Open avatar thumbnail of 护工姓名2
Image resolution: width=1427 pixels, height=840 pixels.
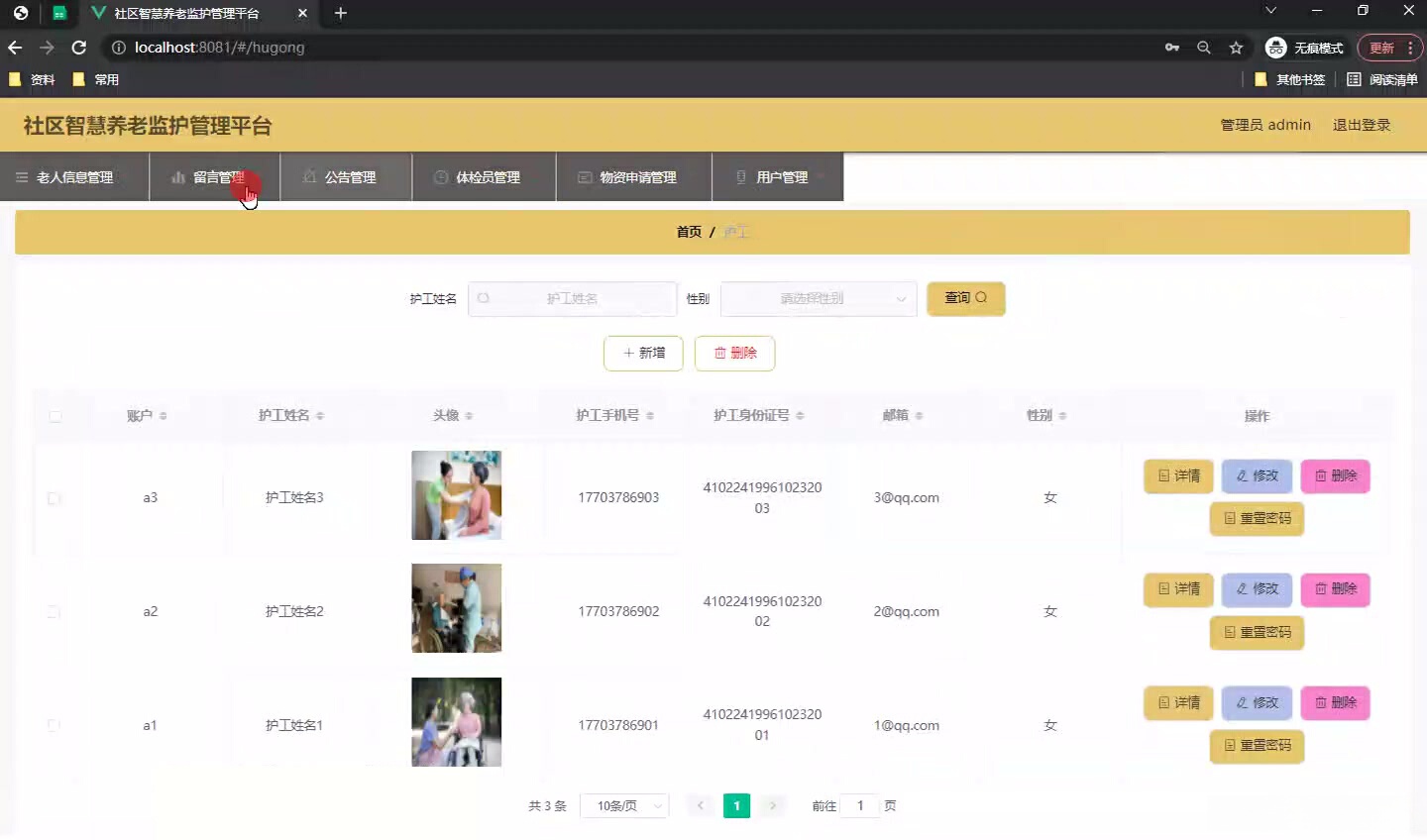456,608
